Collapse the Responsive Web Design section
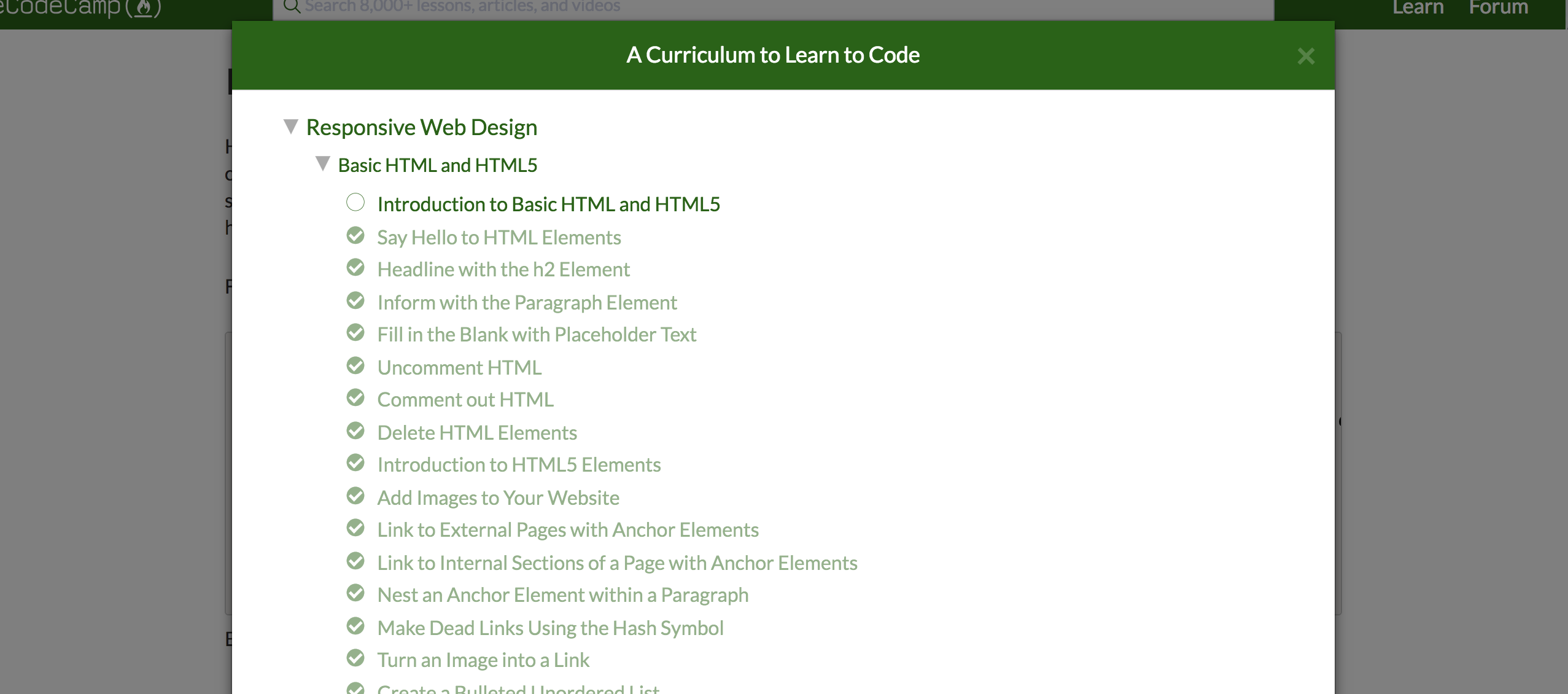Screen dimensions: 1568x694 pos(291,127)
